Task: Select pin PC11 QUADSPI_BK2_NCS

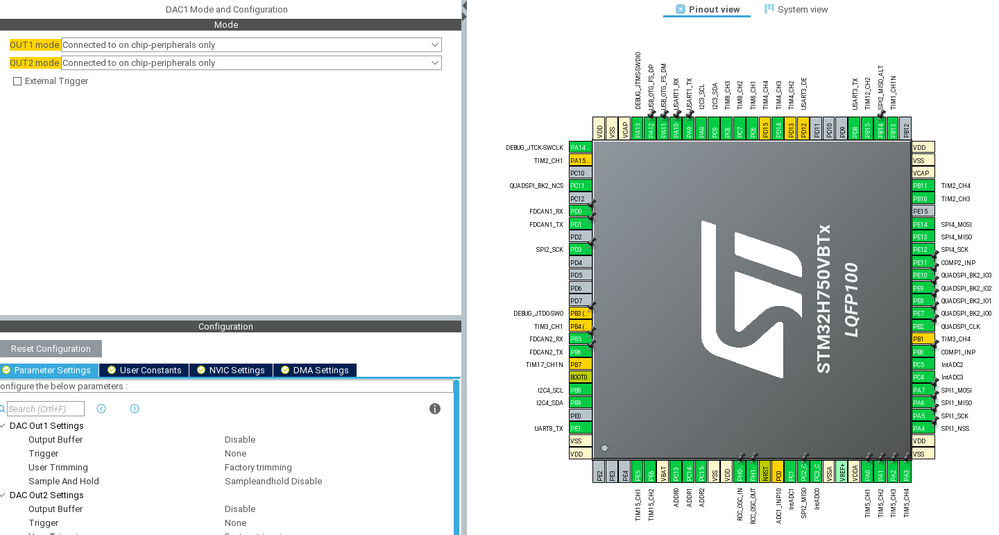Action: click(x=580, y=186)
